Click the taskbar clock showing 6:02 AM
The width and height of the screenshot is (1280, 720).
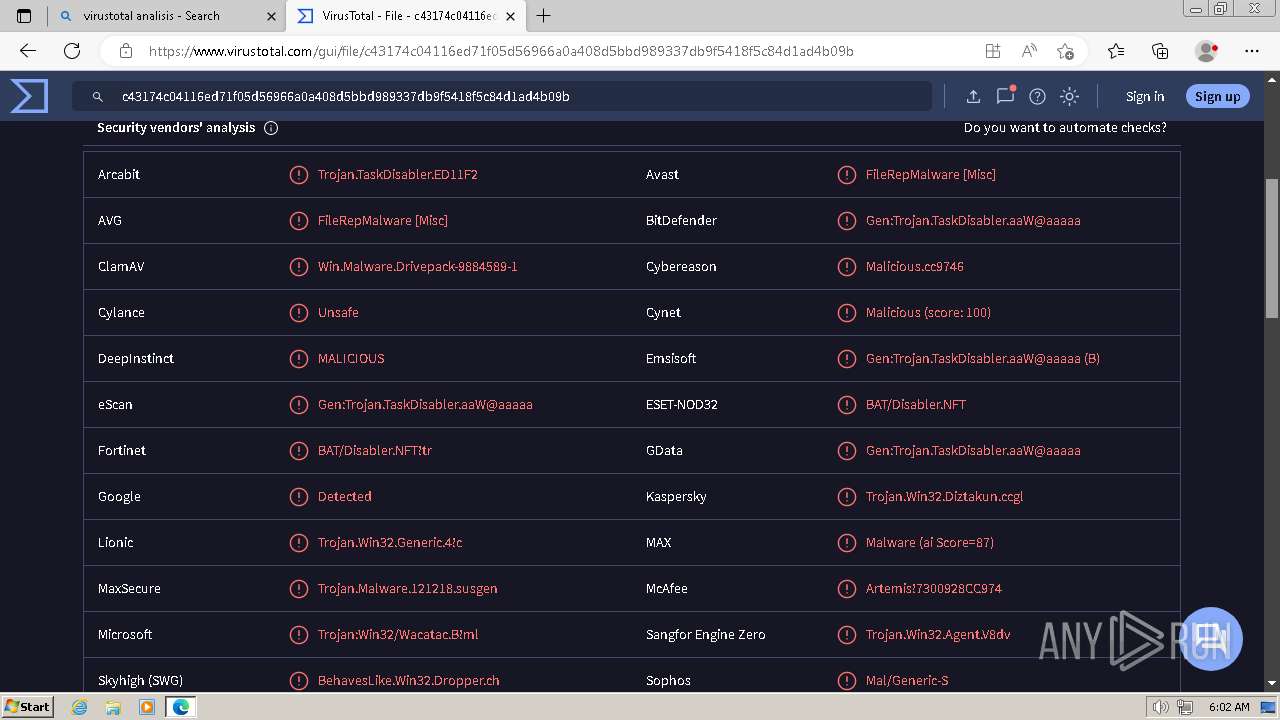[x=1229, y=707]
